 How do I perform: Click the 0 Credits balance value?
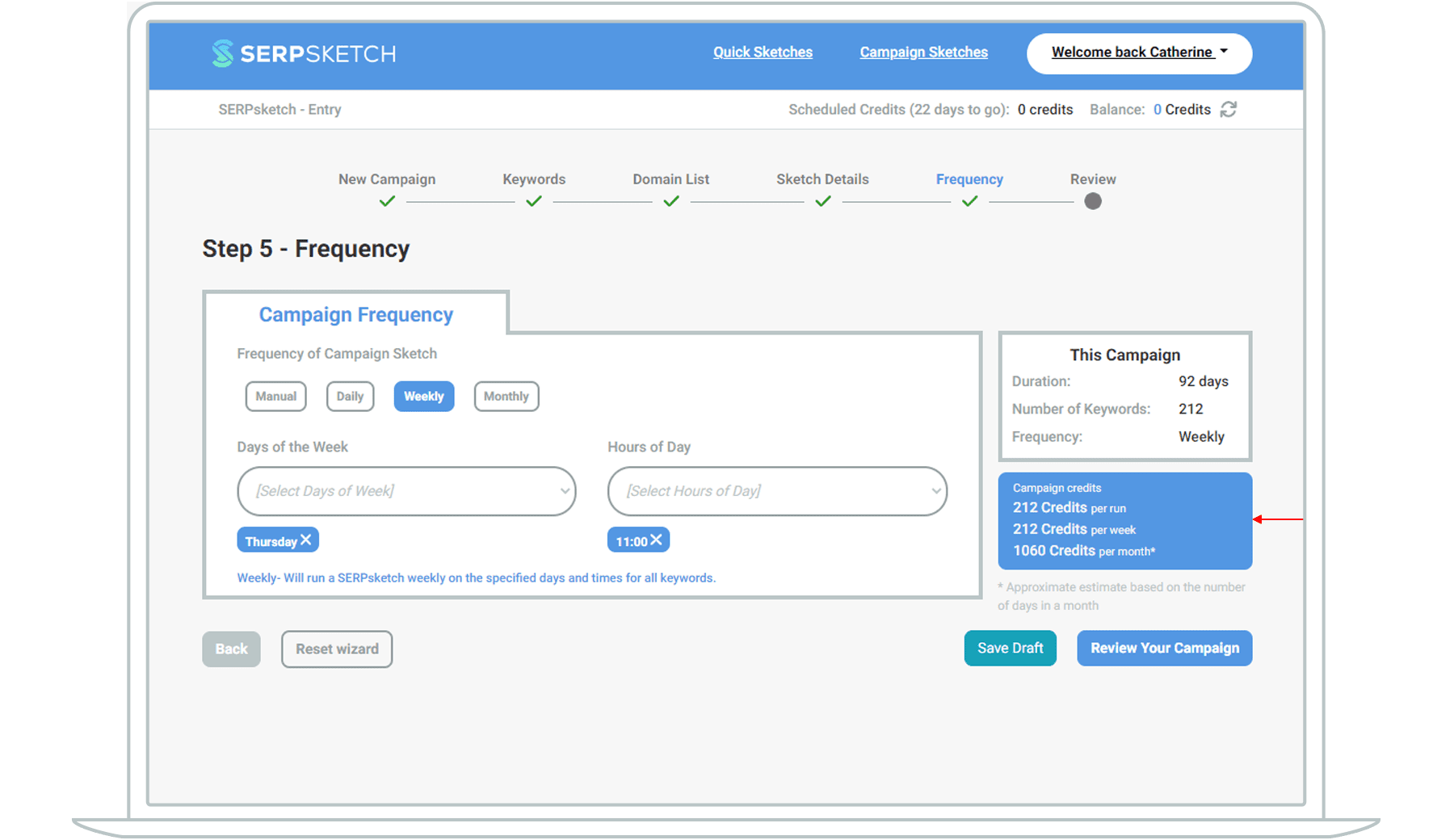click(x=1182, y=110)
